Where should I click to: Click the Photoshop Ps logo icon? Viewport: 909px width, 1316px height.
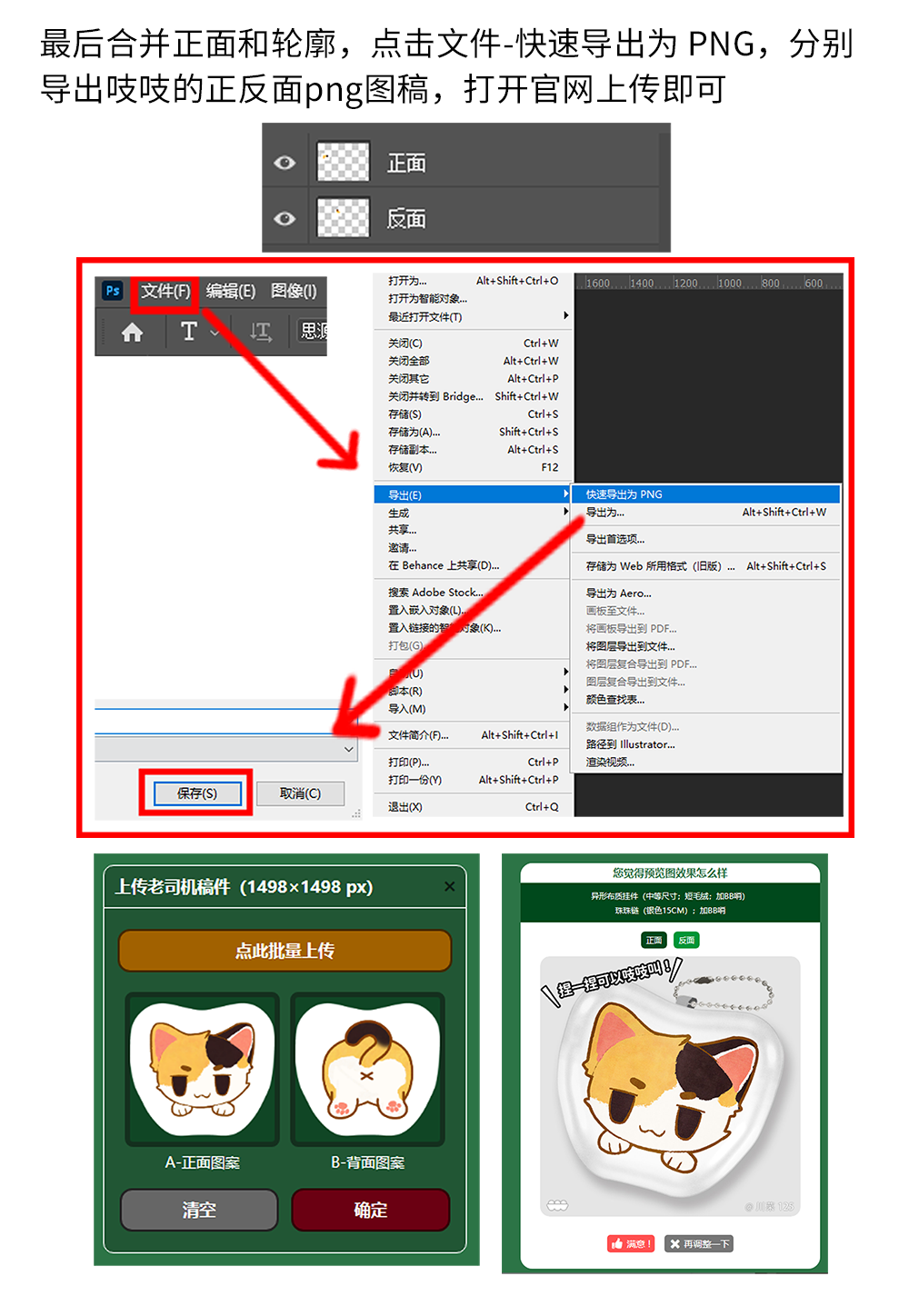point(114,291)
